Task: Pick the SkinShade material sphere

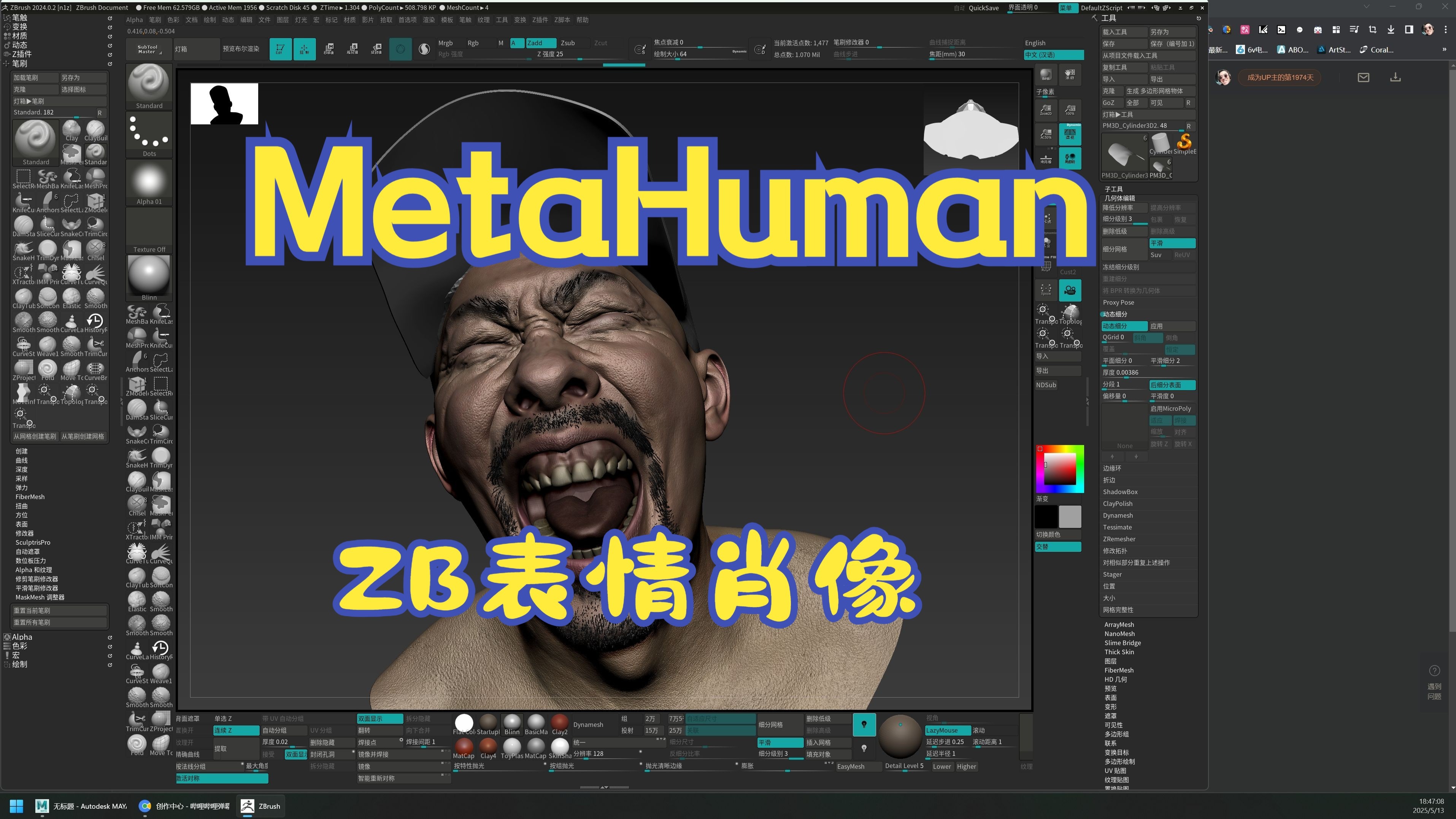Action: pos(560,748)
